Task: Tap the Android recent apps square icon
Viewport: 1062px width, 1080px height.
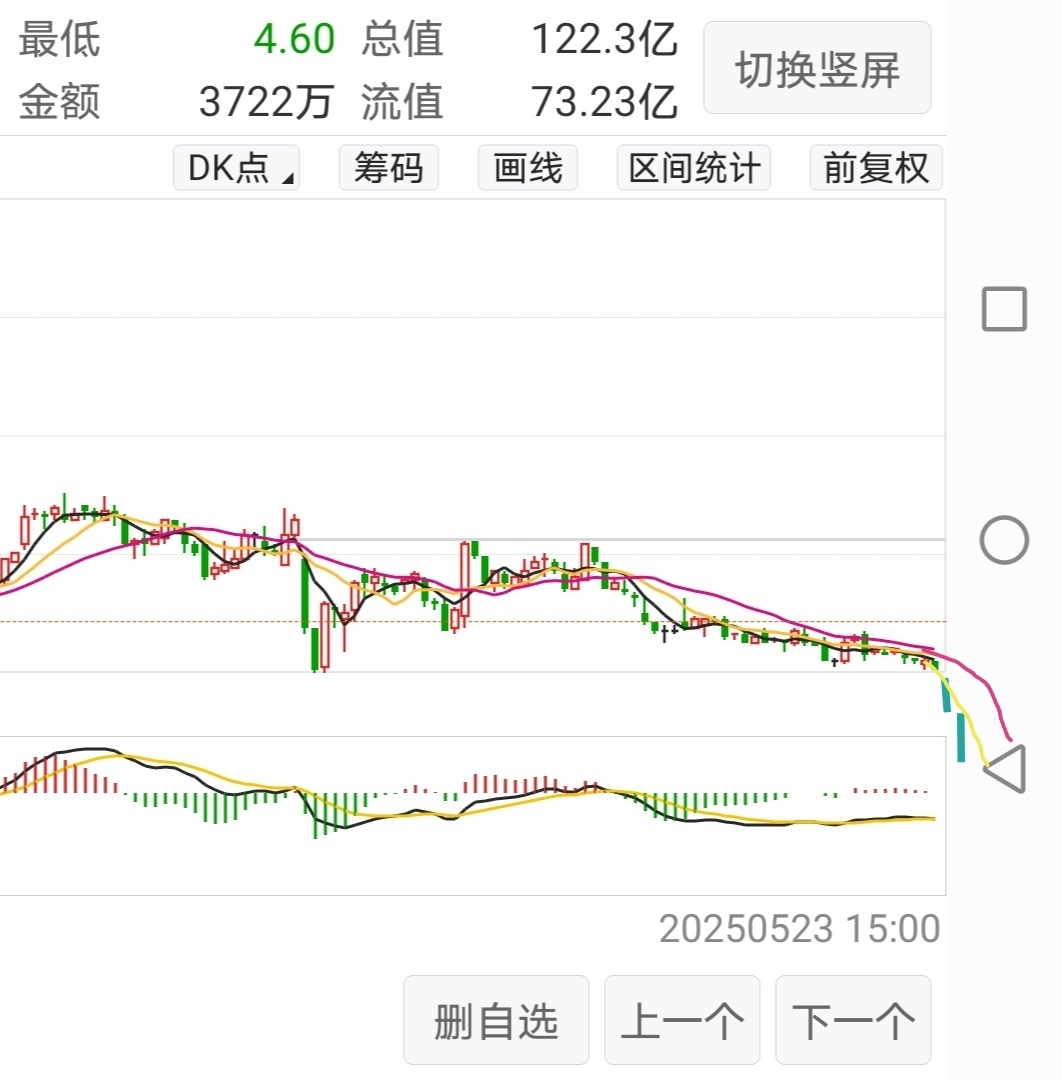Action: tap(1003, 309)
